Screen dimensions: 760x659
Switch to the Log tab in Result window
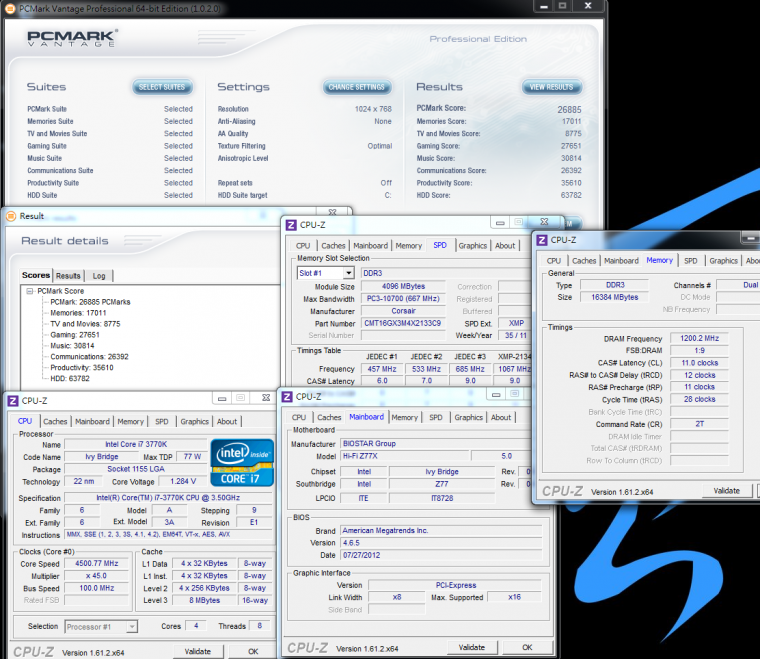pos(99,276)
